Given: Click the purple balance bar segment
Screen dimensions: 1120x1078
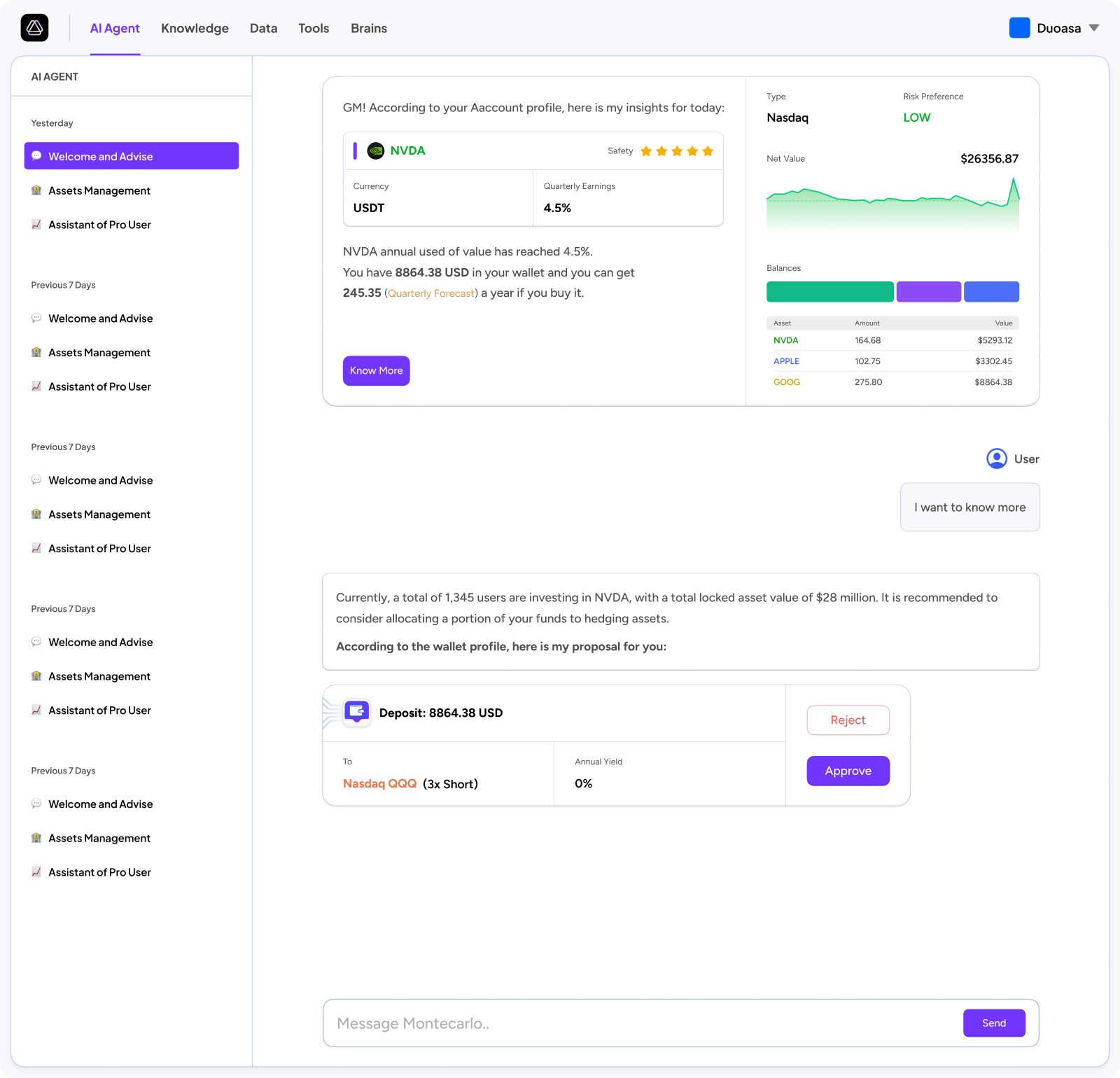Looking at the screenshot, I should click(929, 292).
